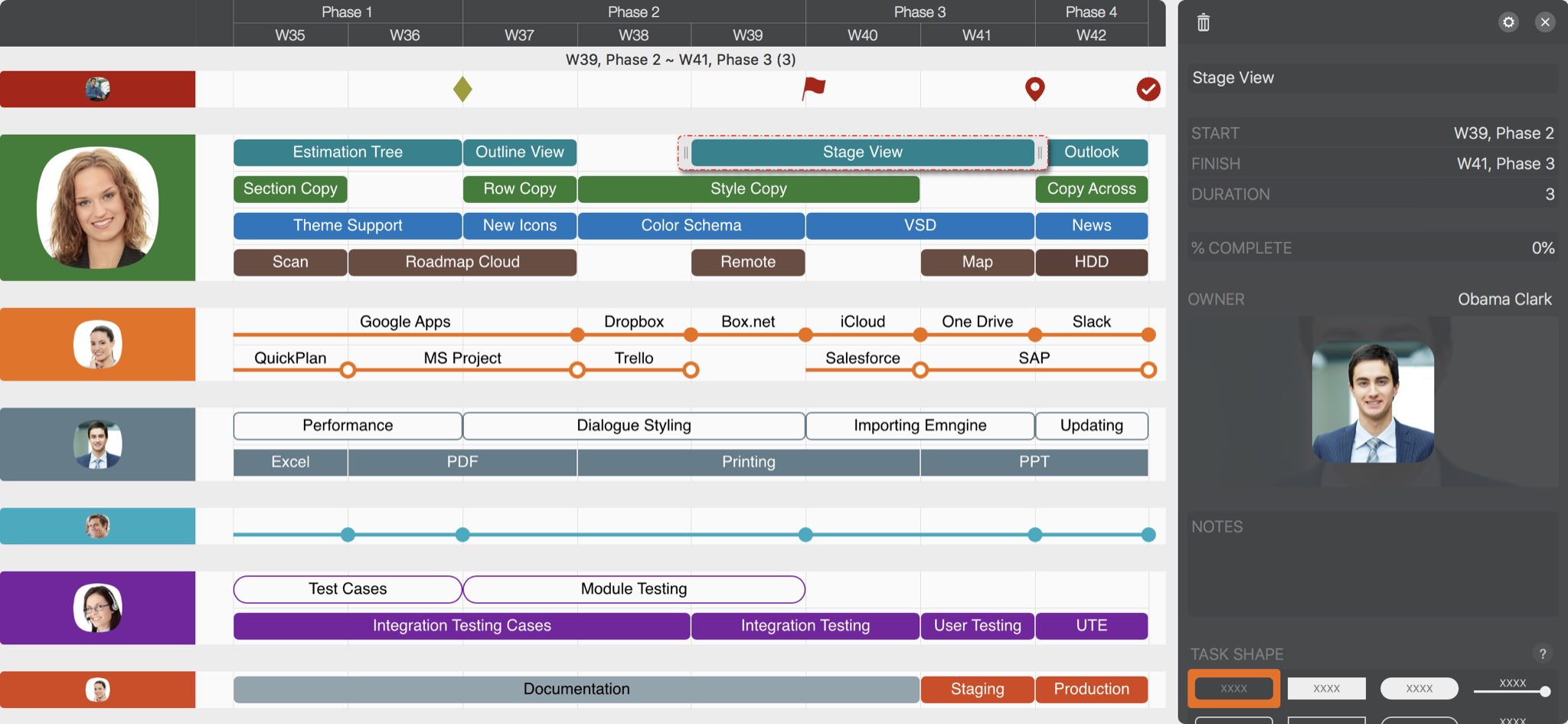Select the location pin marker in week W41
The image size is (1568, 724).
tap(1035, 89)
